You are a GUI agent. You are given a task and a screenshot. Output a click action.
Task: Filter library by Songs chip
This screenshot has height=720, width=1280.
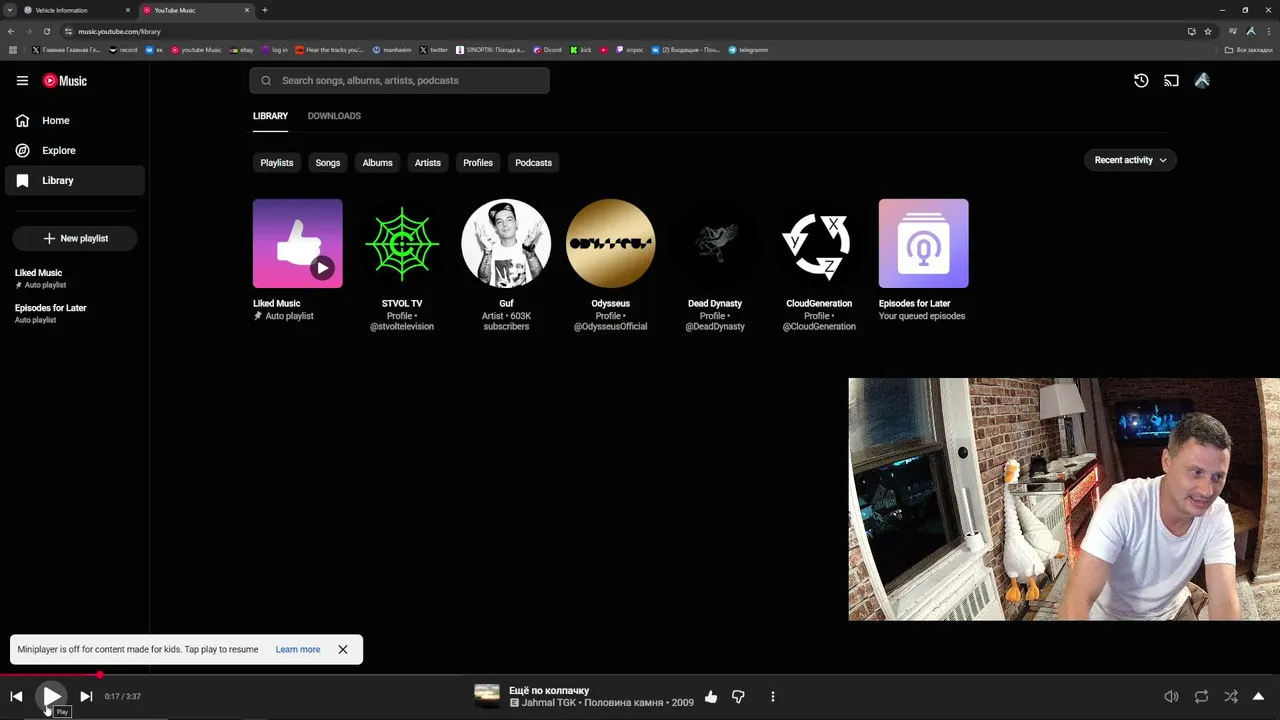(328, 163)
